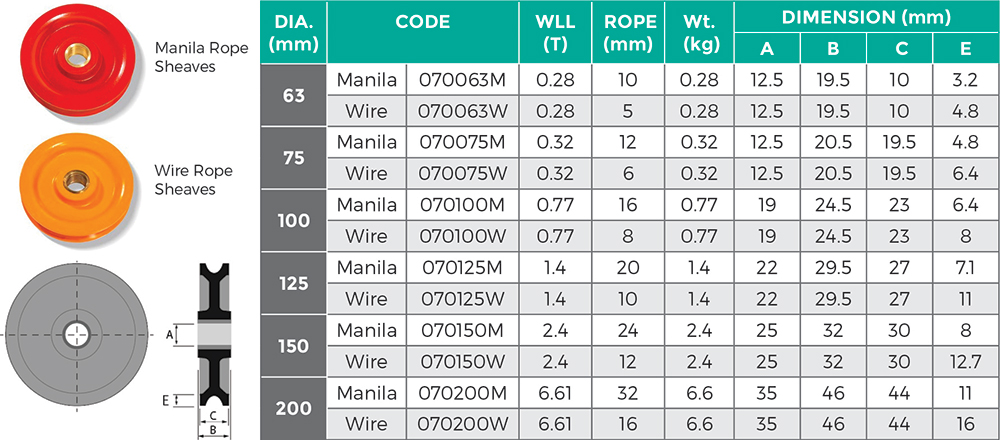The height and width of the screenshot is (440, 1000).
Task: Click the DIA. (mm) column header
Action: click(x=293, y=32)
